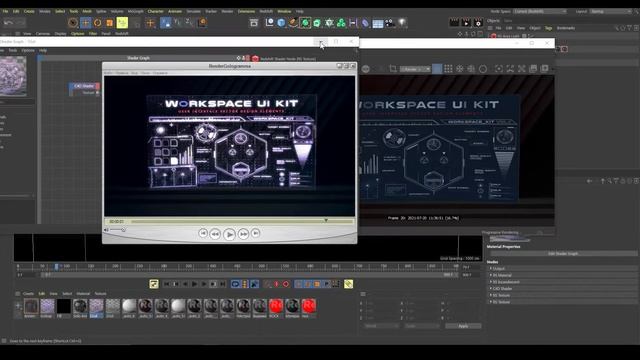640x360 pixels.
Task: Click the dotted grid icon in render view
Action: [448, 69]
